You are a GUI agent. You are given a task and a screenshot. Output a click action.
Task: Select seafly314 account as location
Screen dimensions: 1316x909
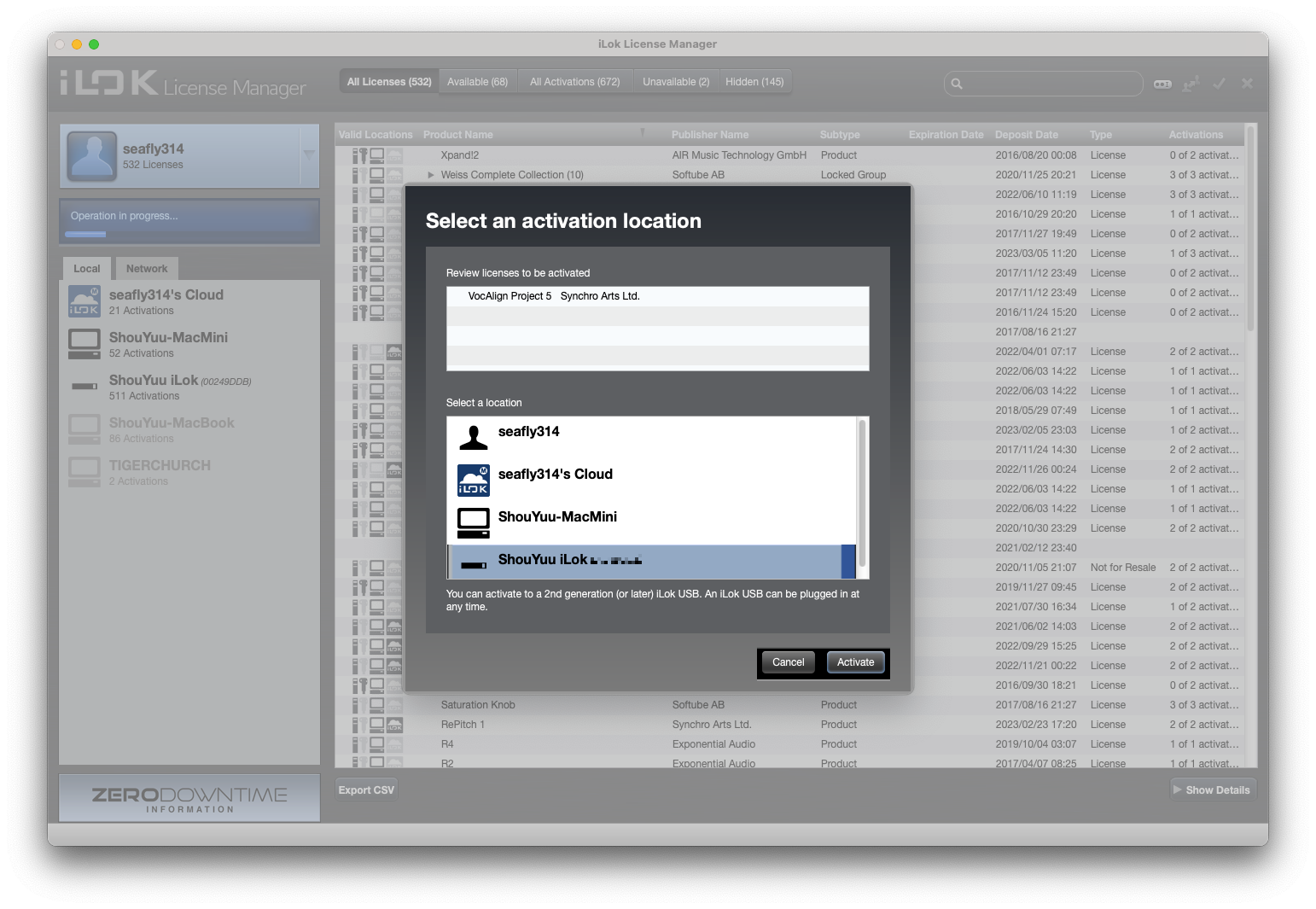[x=651, y=438]
